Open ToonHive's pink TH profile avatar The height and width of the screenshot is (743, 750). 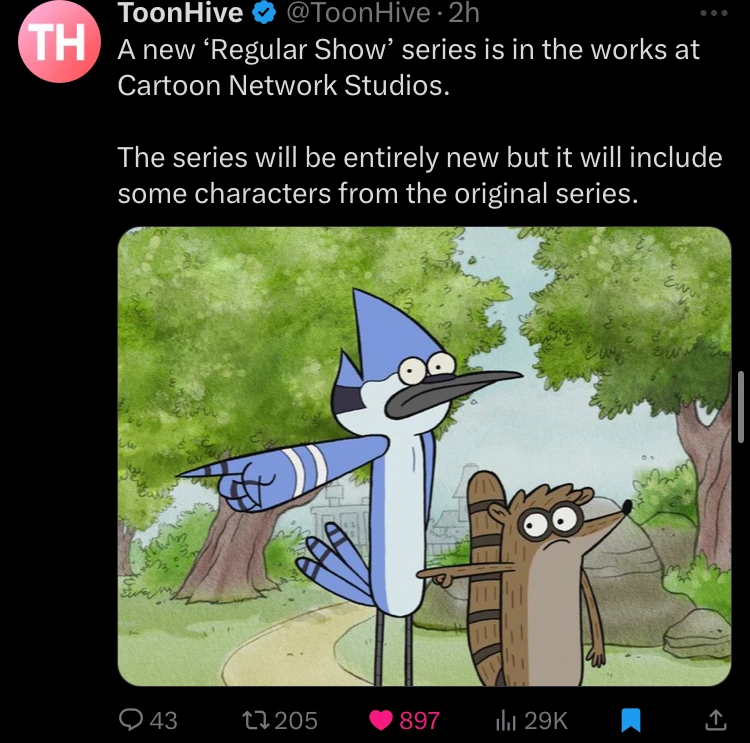[59, 41]
